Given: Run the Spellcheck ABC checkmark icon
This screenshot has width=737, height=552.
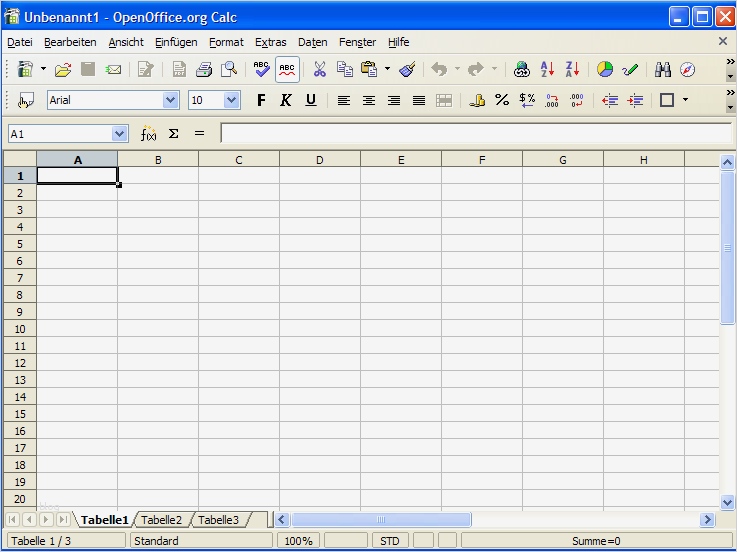Looking at the screenshot, I should click(x=261, y=69).
